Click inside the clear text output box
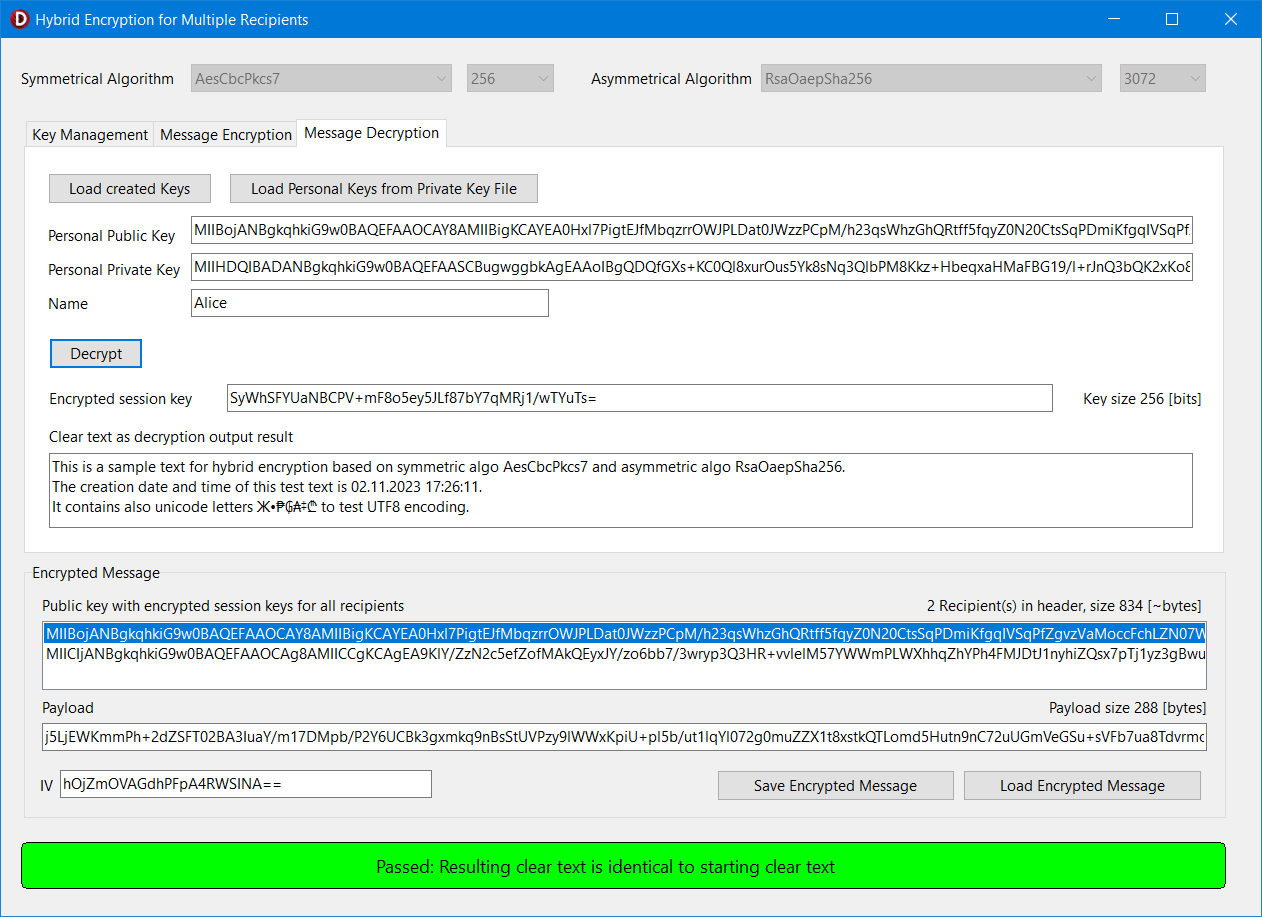This screenshot has height=917, width=1262. 620,490
